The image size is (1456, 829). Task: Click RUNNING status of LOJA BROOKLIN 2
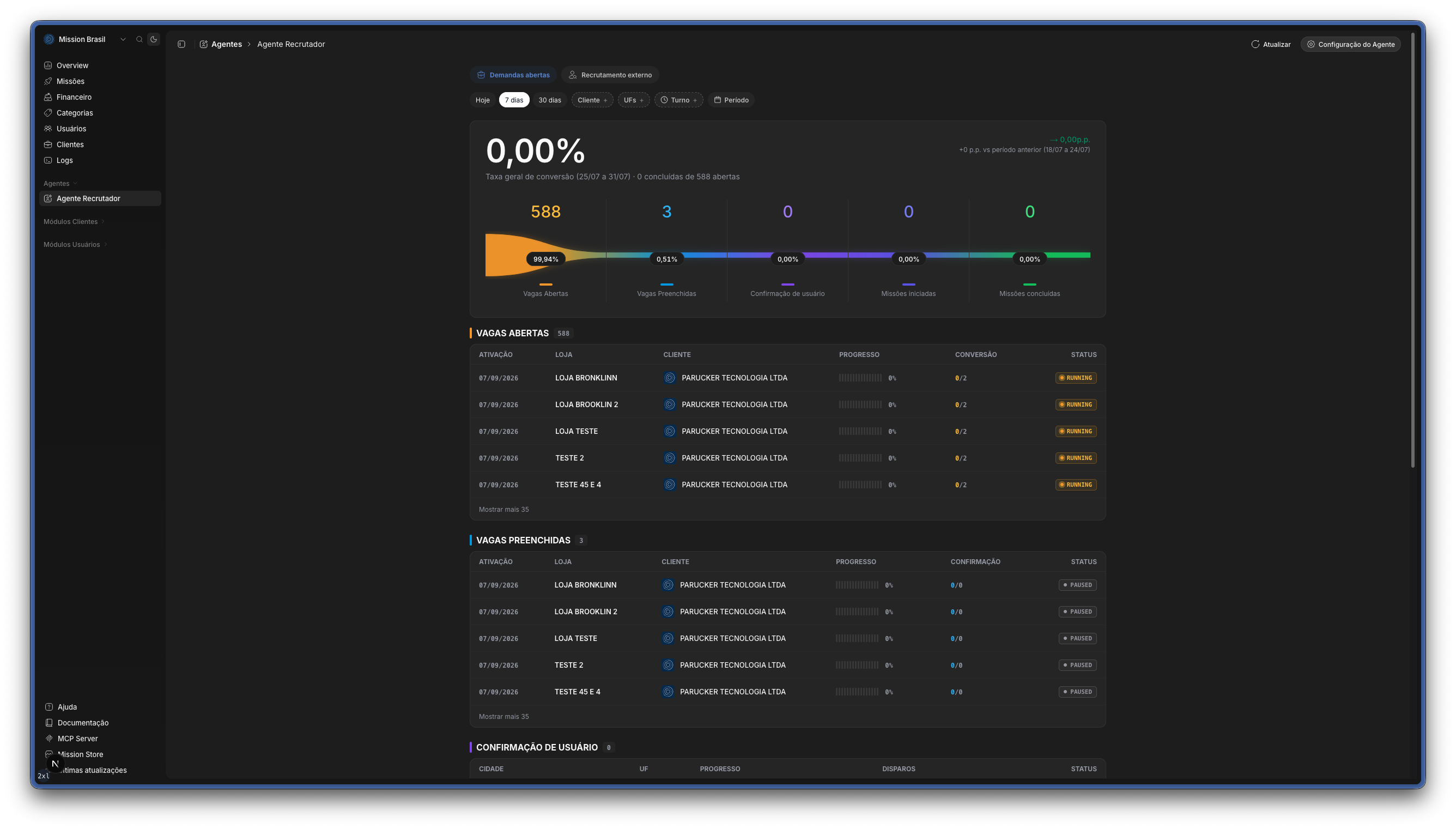pyautogui.click(x=1076, y=405)
